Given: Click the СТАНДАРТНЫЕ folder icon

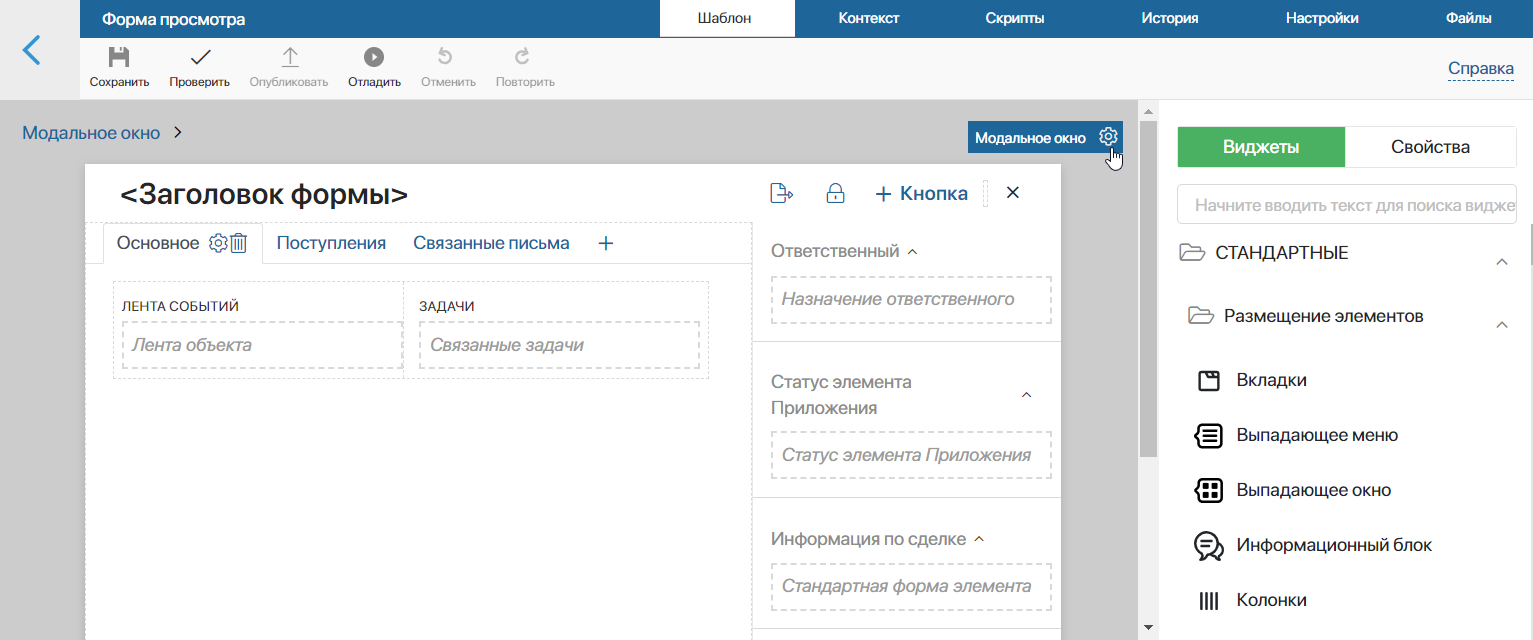Looking at the screenshot, I should (1192, 253).
